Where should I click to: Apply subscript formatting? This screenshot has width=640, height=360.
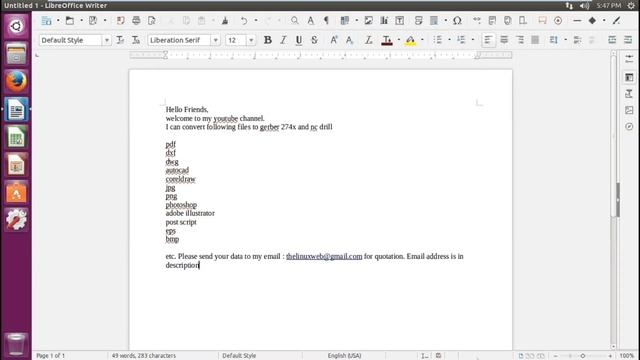(349, 40)
